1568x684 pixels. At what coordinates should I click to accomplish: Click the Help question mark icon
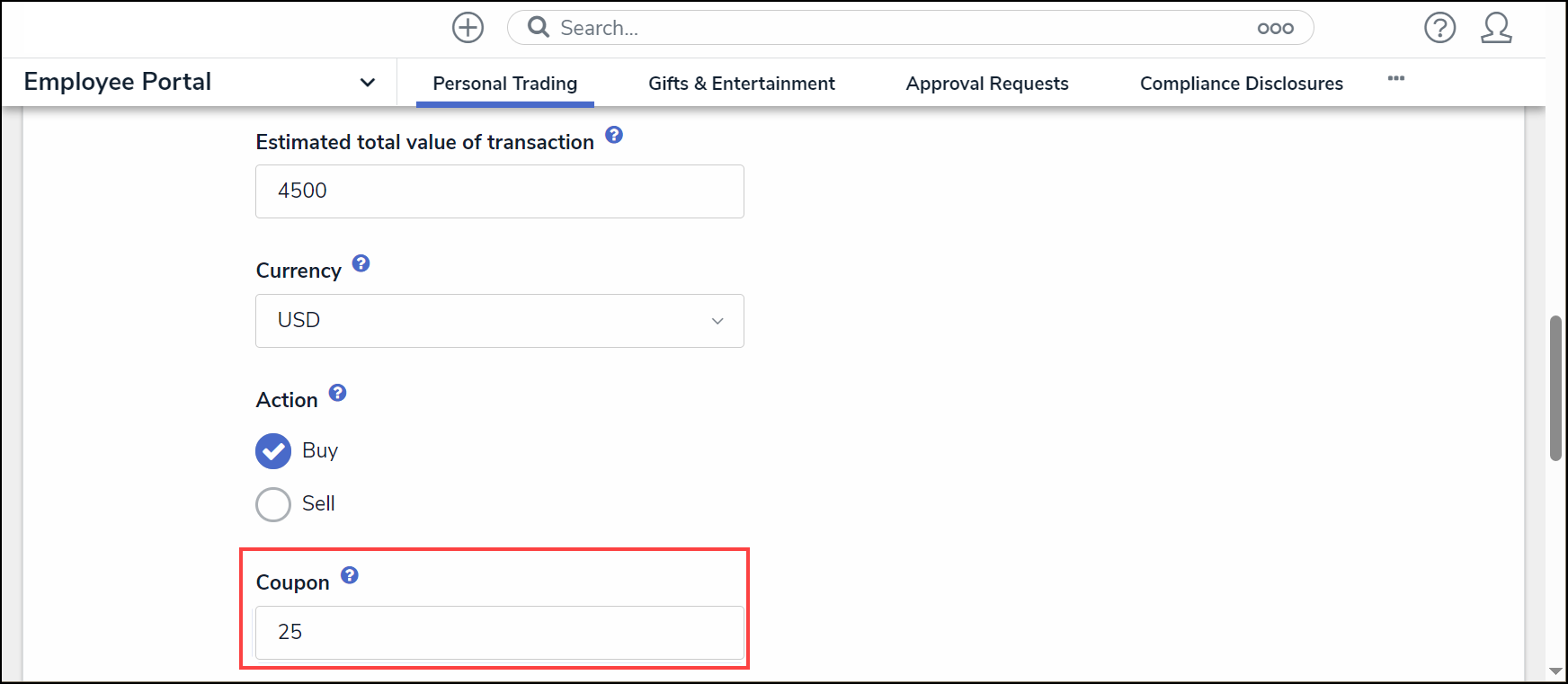(x=1439, y=28)
